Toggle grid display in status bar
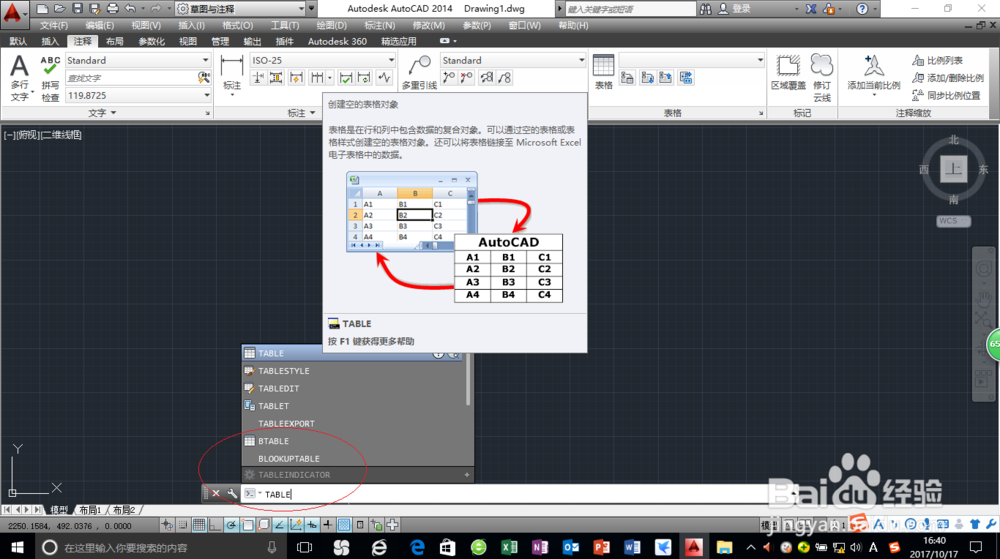The width and height of the screenshot is (1000, 559). point(199,525)
